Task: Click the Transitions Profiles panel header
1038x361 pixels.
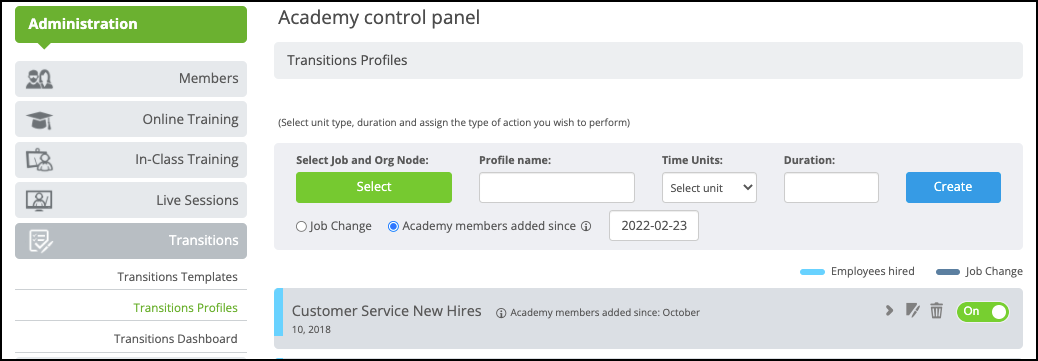Action: 648,60
